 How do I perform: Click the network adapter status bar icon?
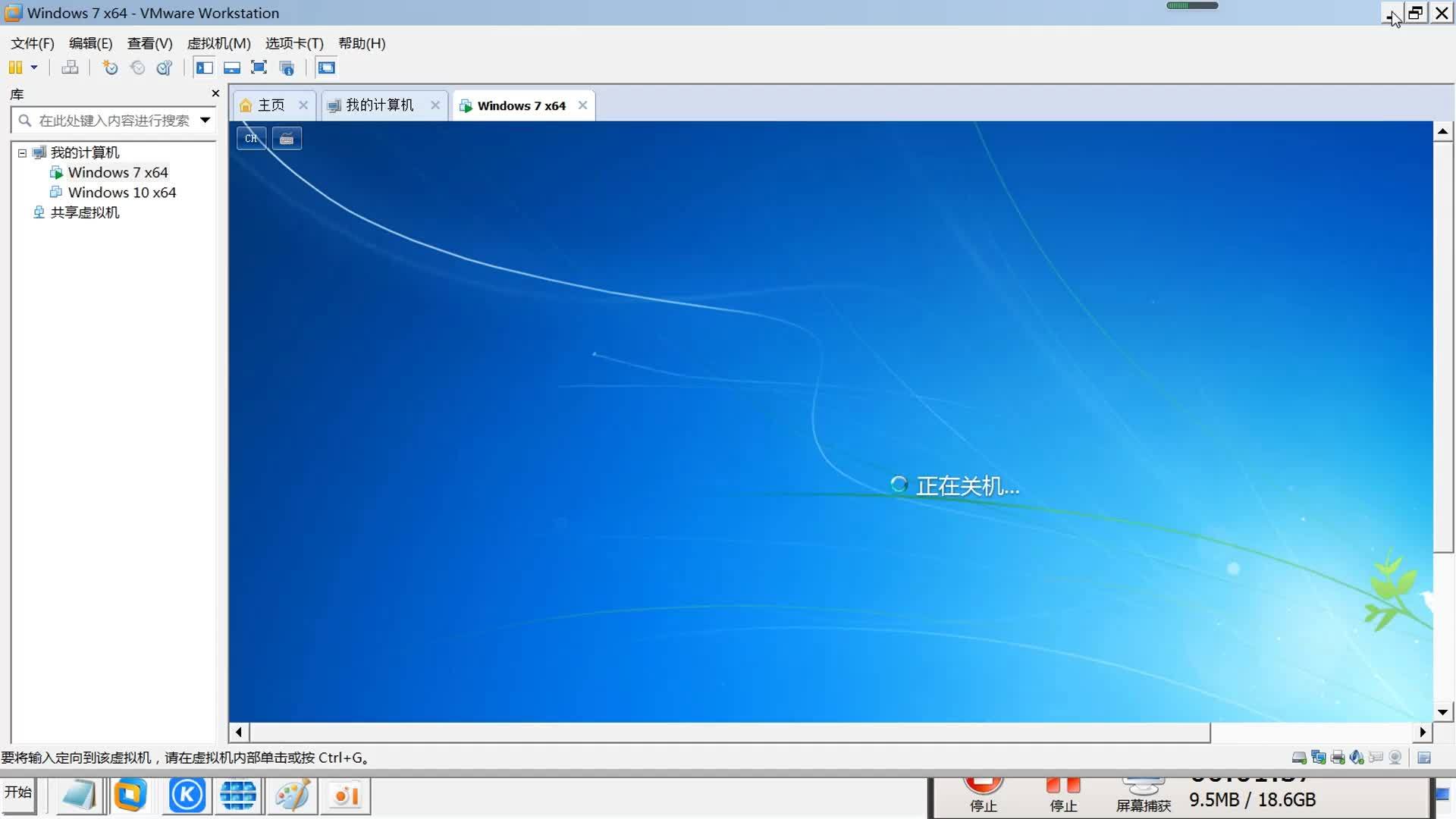click(x=1318, y=758)
